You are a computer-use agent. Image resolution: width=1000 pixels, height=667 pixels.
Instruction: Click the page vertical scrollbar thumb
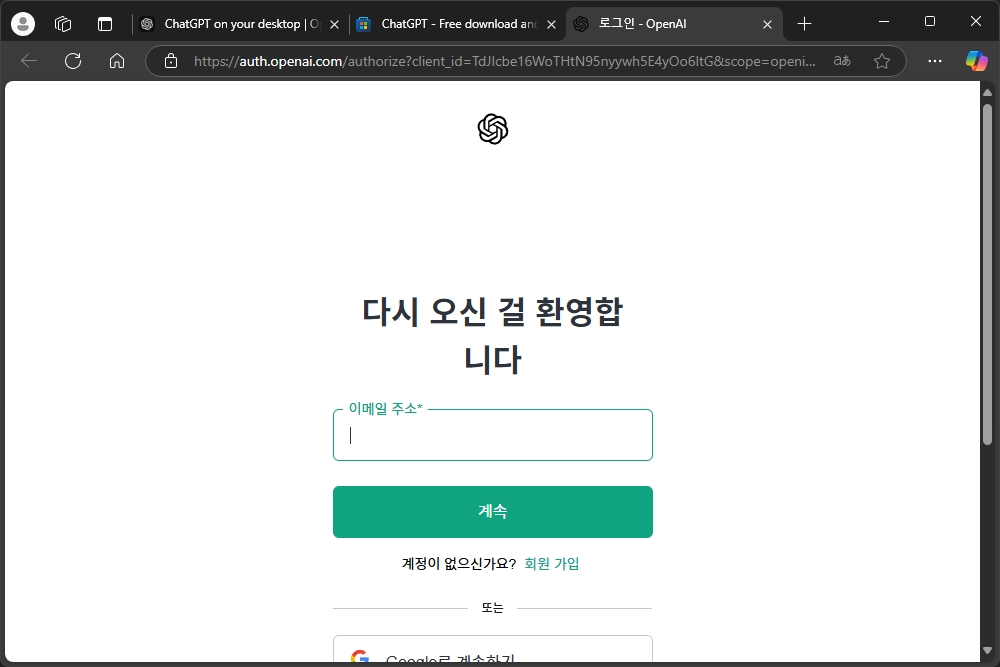[x=987, y=274]
